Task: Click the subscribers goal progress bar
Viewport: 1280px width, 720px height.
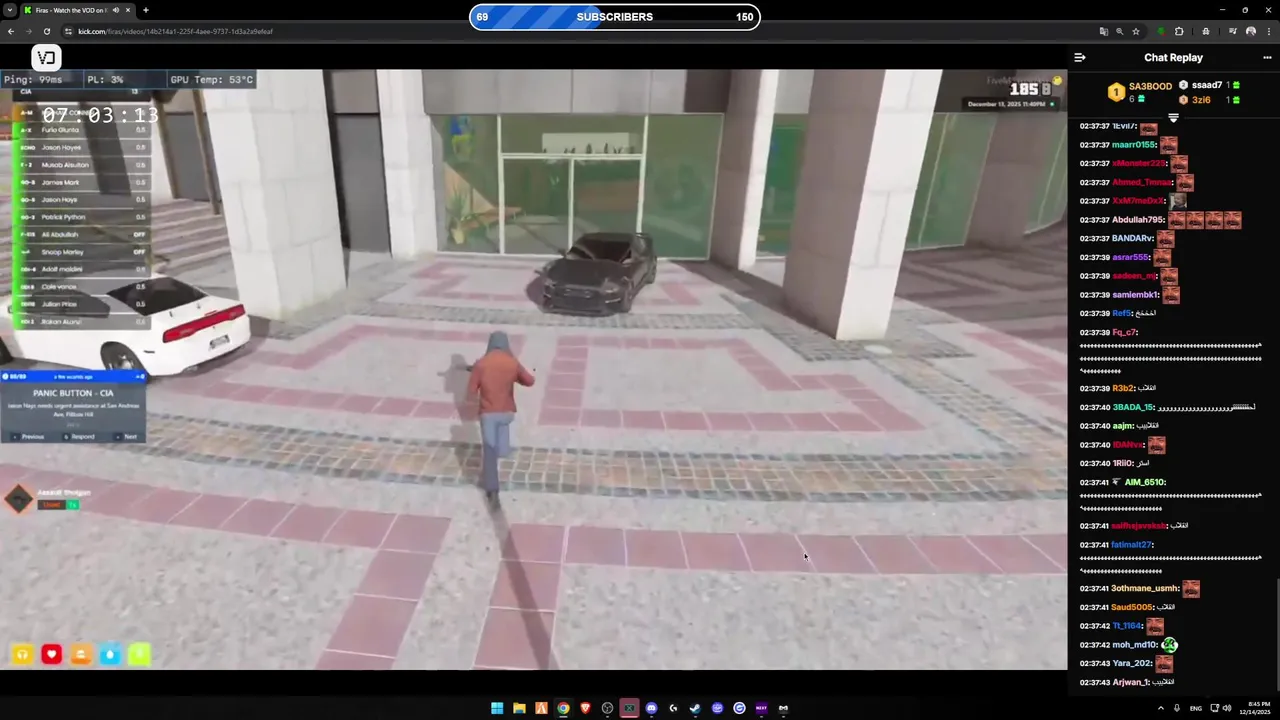Action: click(x=615, y=17)
